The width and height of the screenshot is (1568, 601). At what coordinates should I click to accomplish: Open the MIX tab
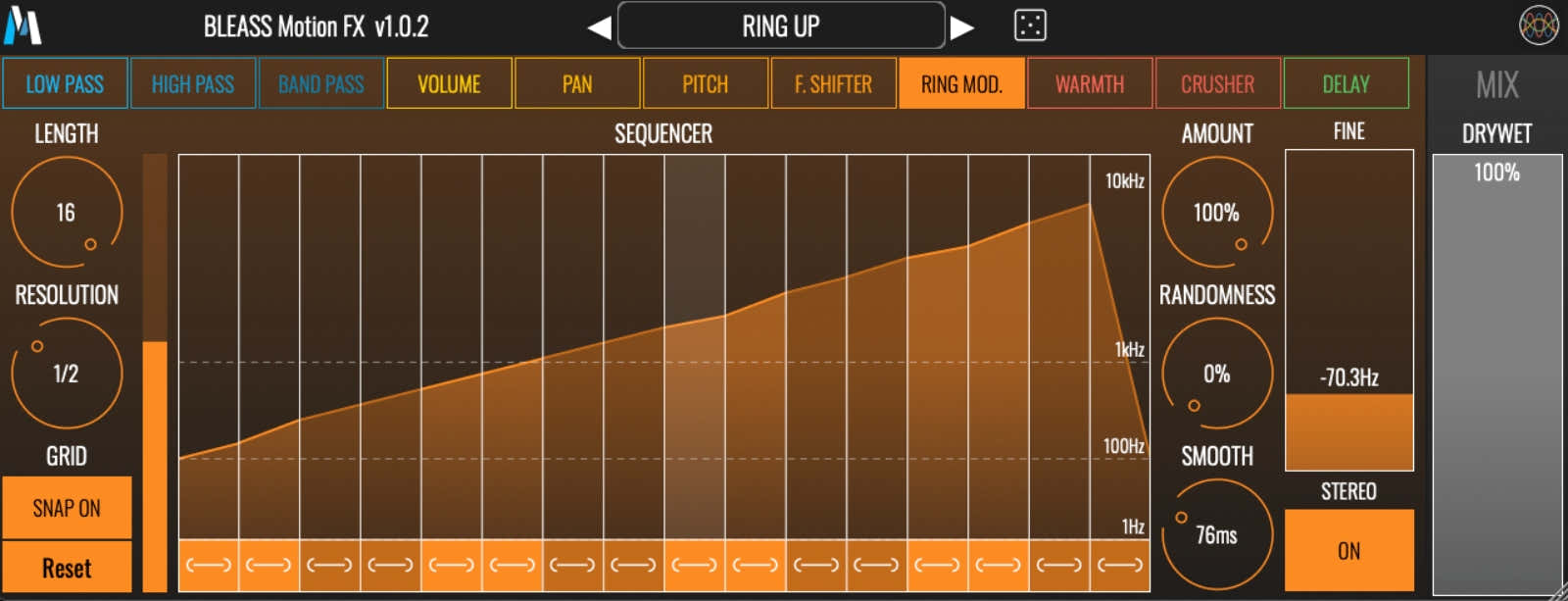click(x=1497, y=84)
